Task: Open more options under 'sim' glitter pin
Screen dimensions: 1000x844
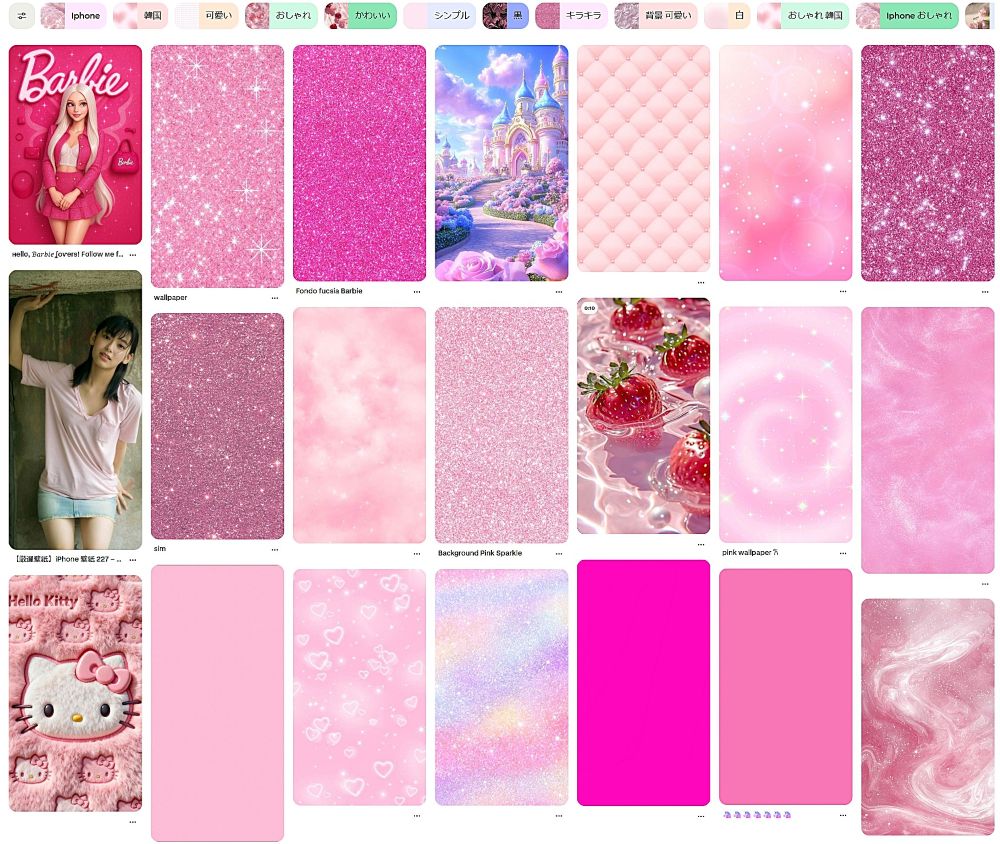Action: 275,549
